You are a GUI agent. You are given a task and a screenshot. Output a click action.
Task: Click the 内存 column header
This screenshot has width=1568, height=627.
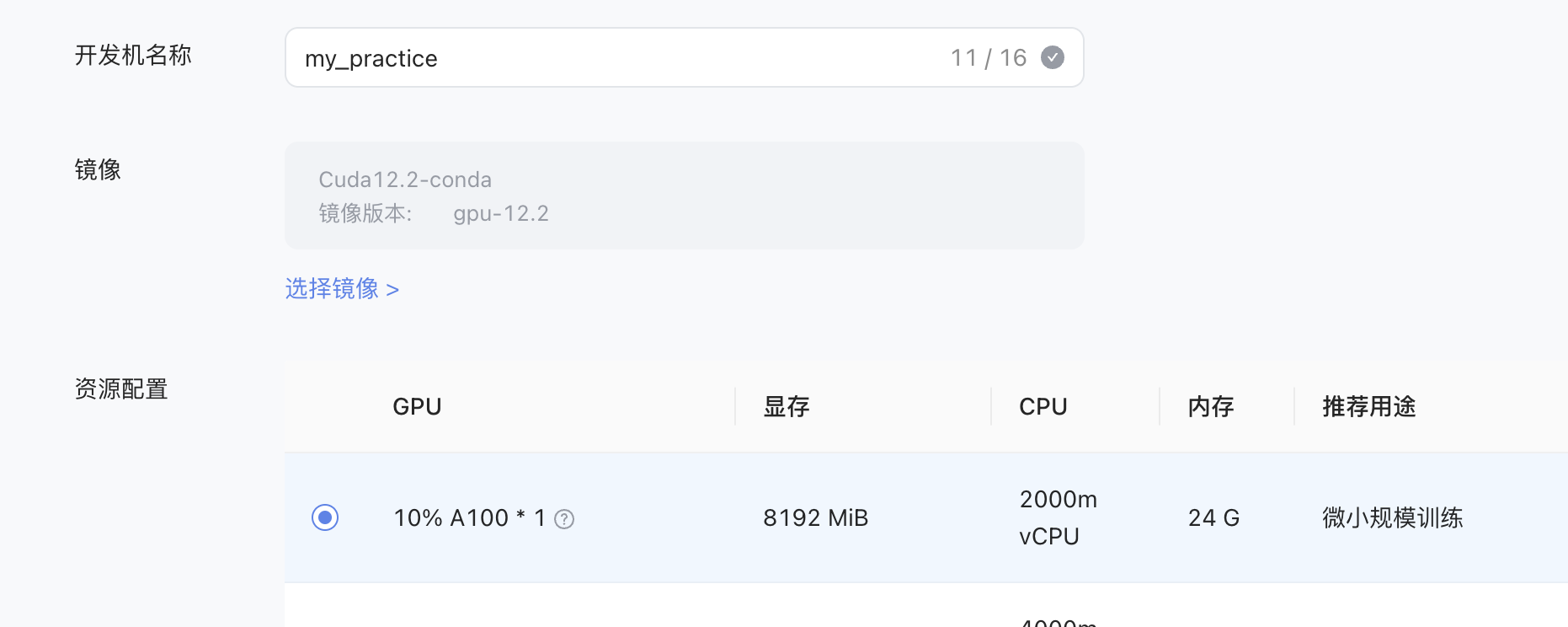1211,407
